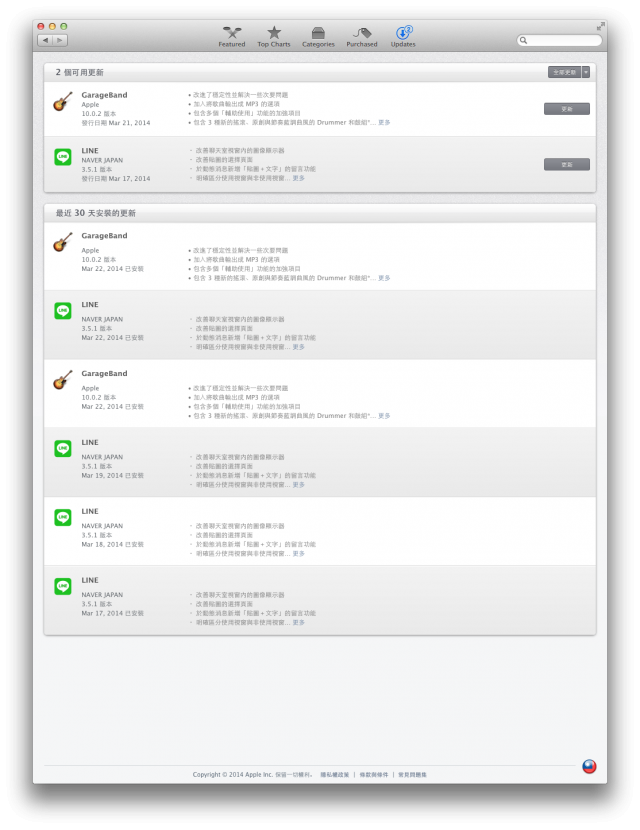Click the LINE icon installed Mar 19

pos(63,448)
